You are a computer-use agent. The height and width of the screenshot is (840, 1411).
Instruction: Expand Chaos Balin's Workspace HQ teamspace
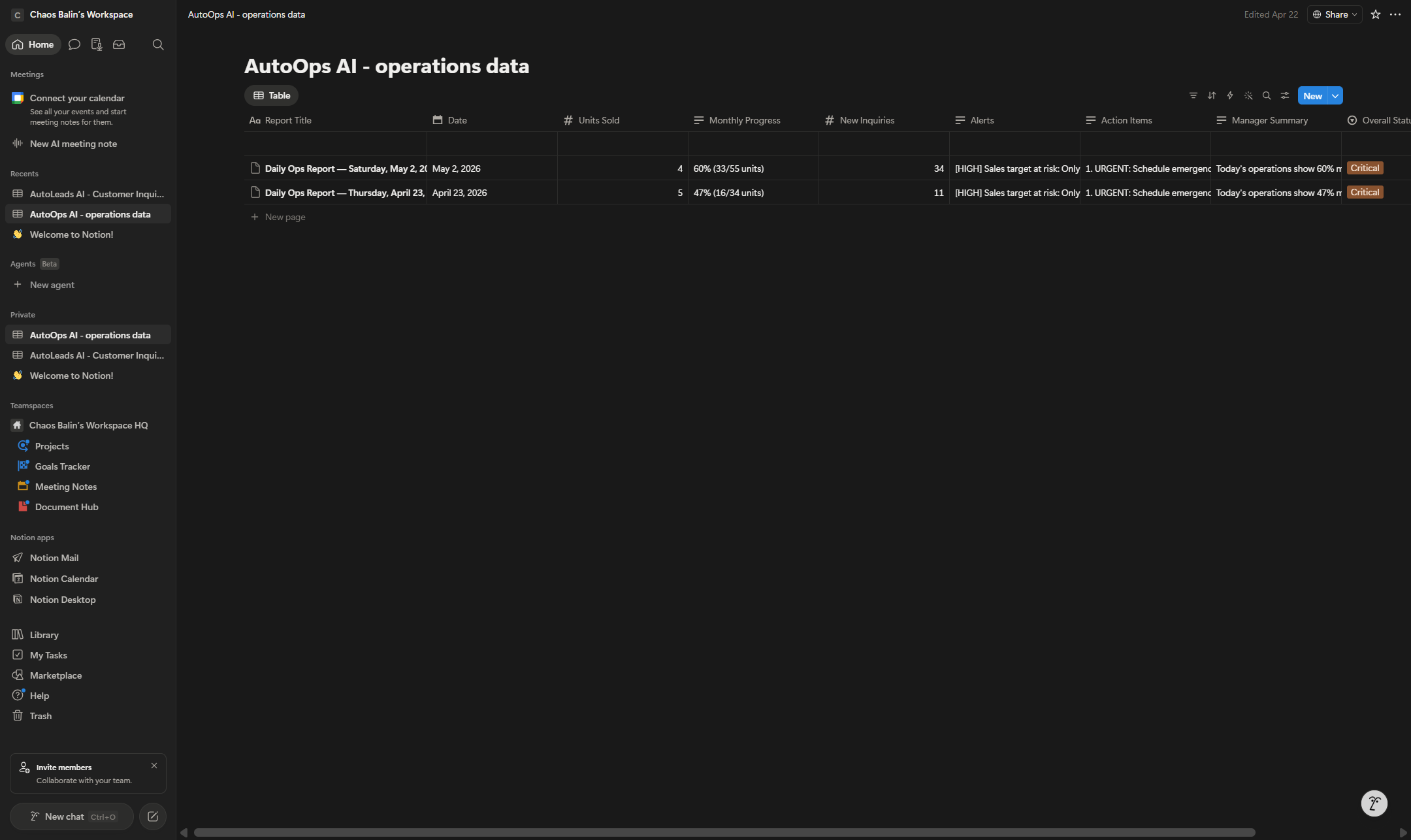click(88, 425)
